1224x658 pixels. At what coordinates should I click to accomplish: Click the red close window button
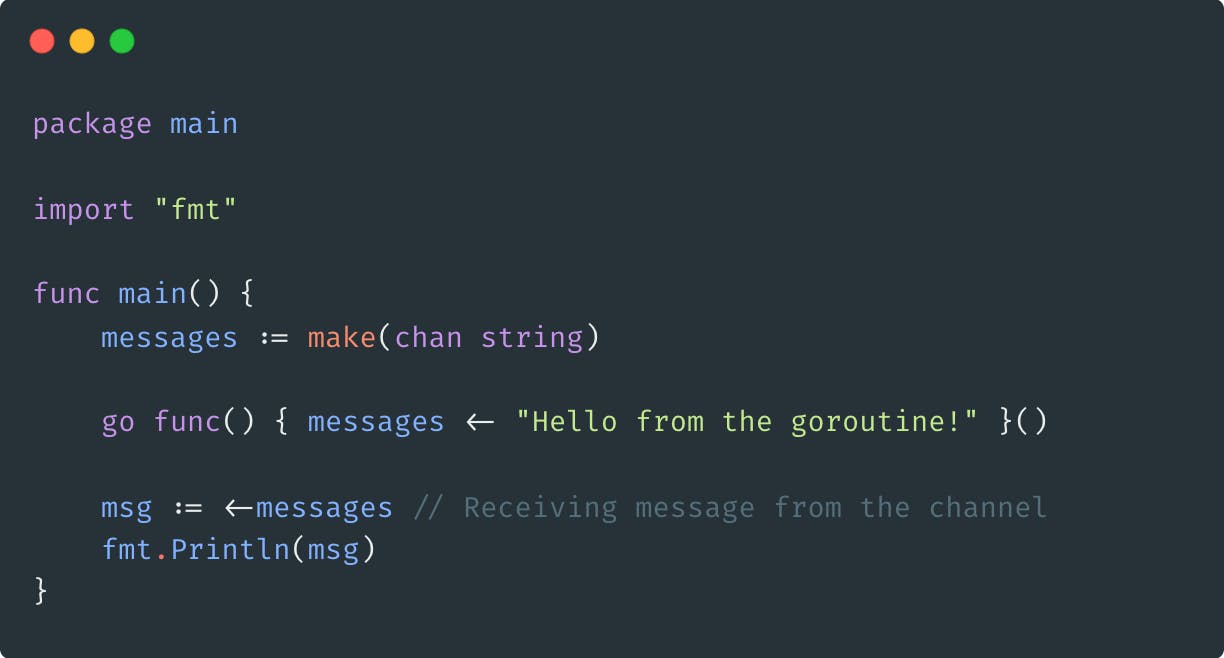tap(42, 41)
